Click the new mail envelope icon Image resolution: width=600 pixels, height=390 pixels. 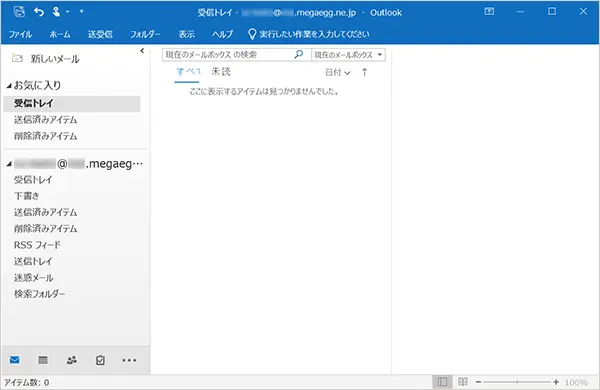click(17, 59)
